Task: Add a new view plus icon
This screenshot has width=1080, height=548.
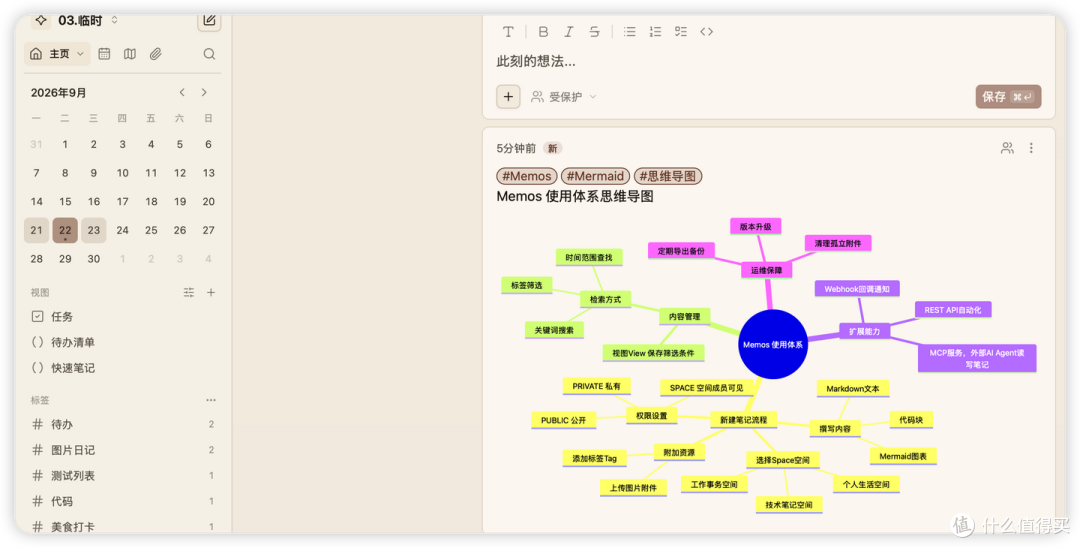Action: 211,293
